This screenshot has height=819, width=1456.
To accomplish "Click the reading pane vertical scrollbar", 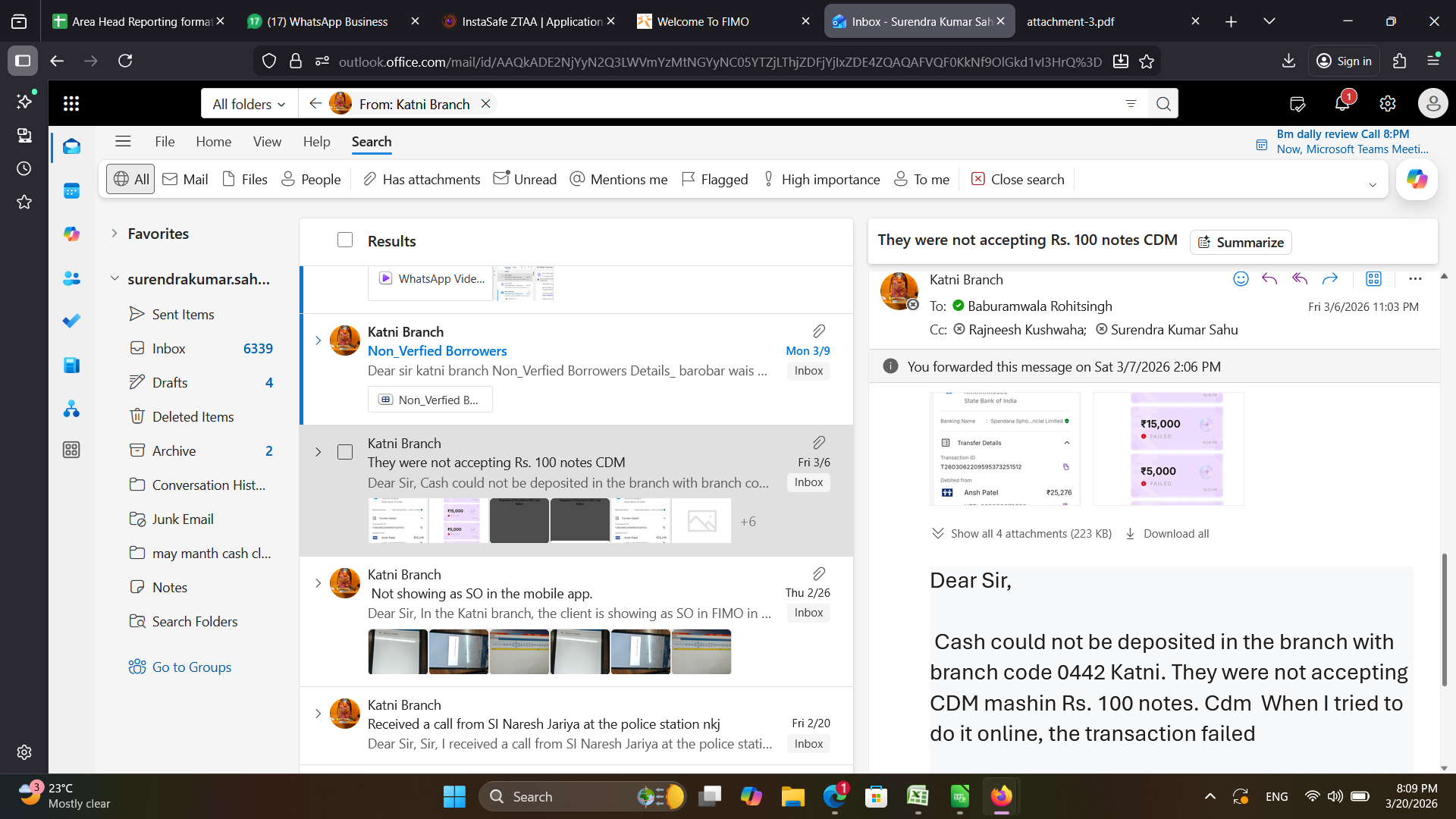I will pos(1444,622).
